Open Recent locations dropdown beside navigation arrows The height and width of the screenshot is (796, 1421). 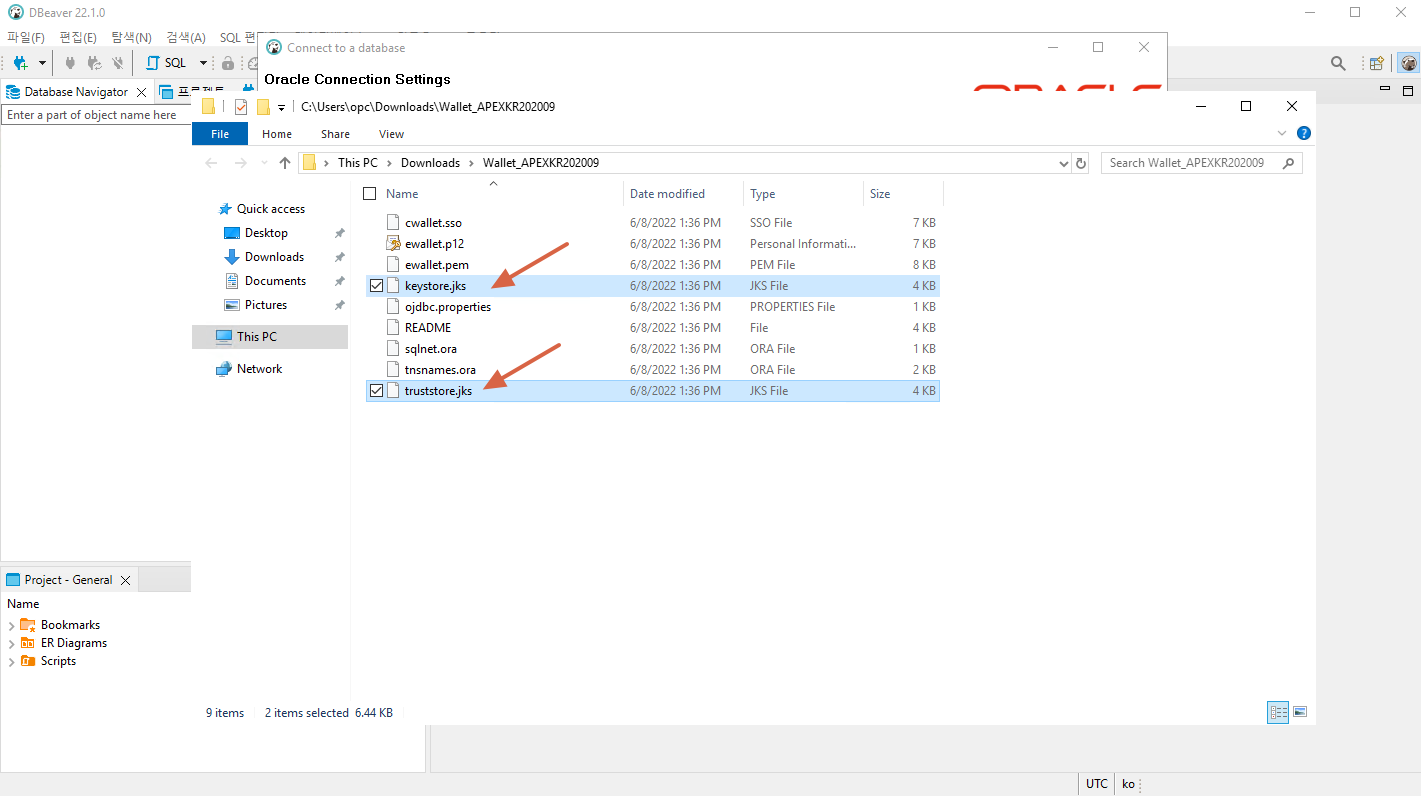tap(262, 163)
